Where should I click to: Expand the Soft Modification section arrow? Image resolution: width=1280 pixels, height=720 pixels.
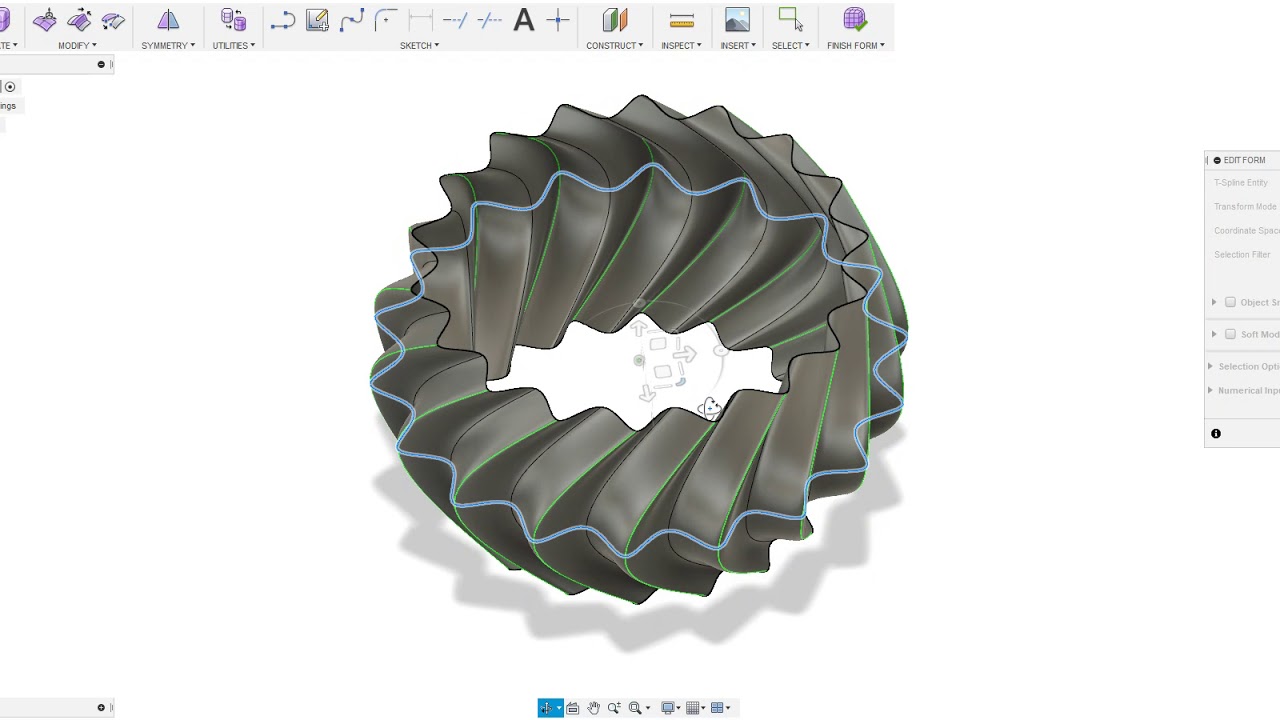pyautogui.click(x=1214, y=334)
